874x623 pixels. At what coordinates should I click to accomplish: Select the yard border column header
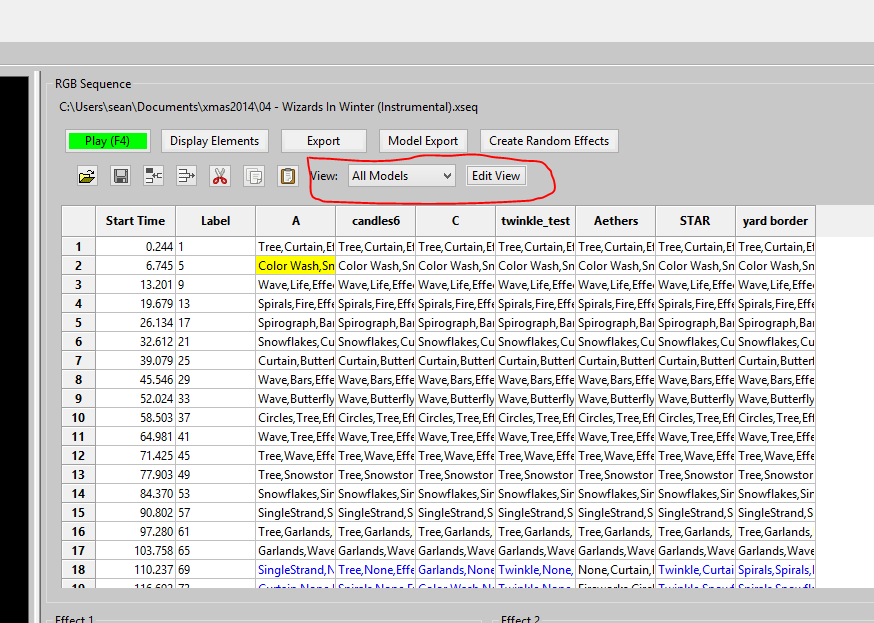tap(775, 221)
